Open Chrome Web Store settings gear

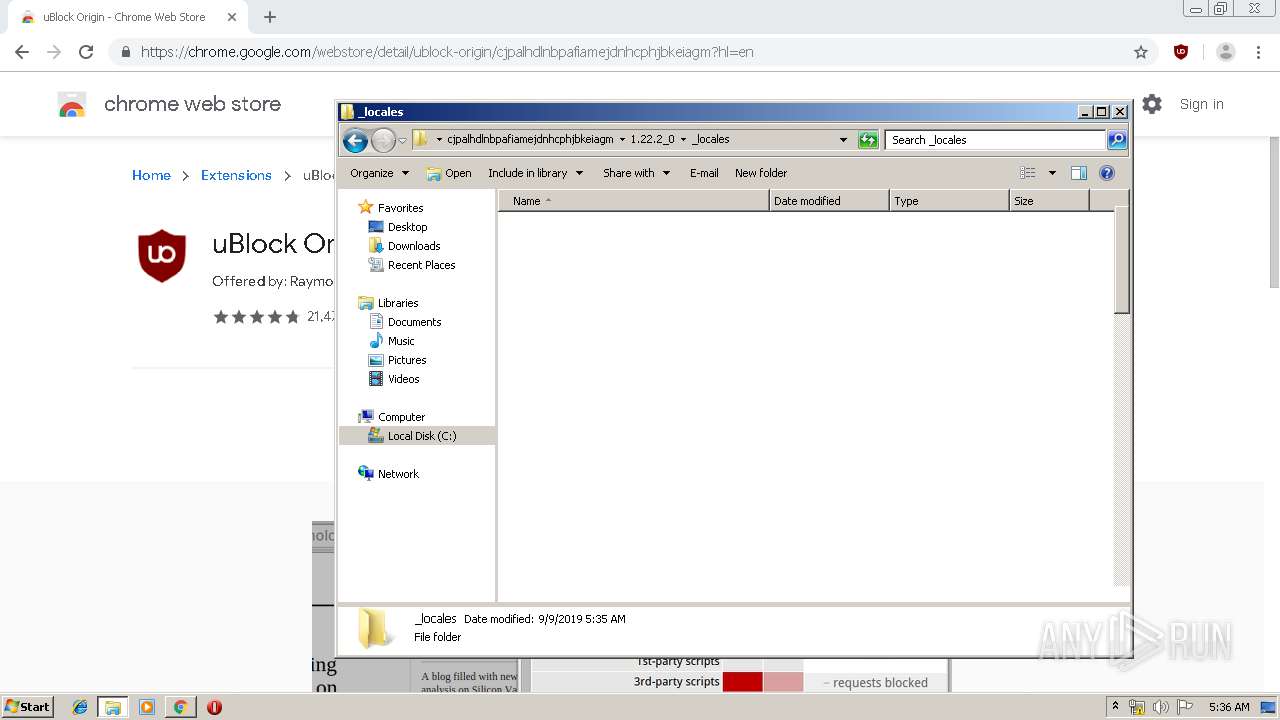tap(1152, 104)
